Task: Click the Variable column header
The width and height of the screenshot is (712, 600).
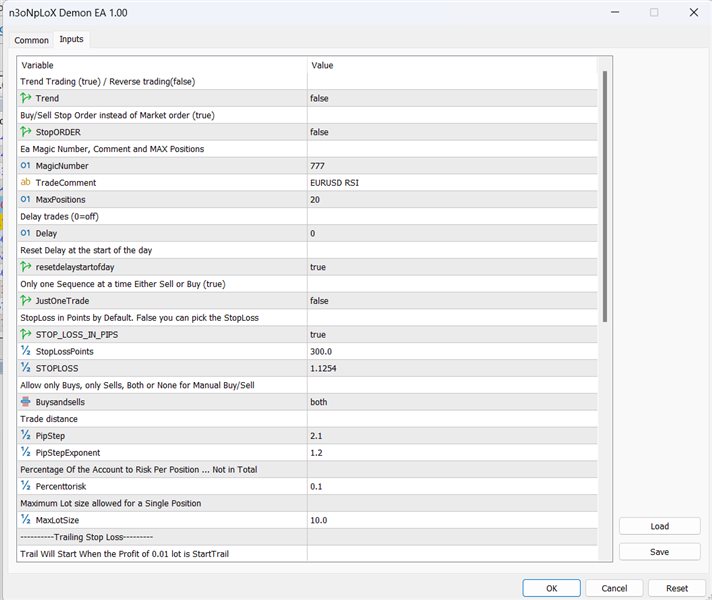Action: point(162,65)
